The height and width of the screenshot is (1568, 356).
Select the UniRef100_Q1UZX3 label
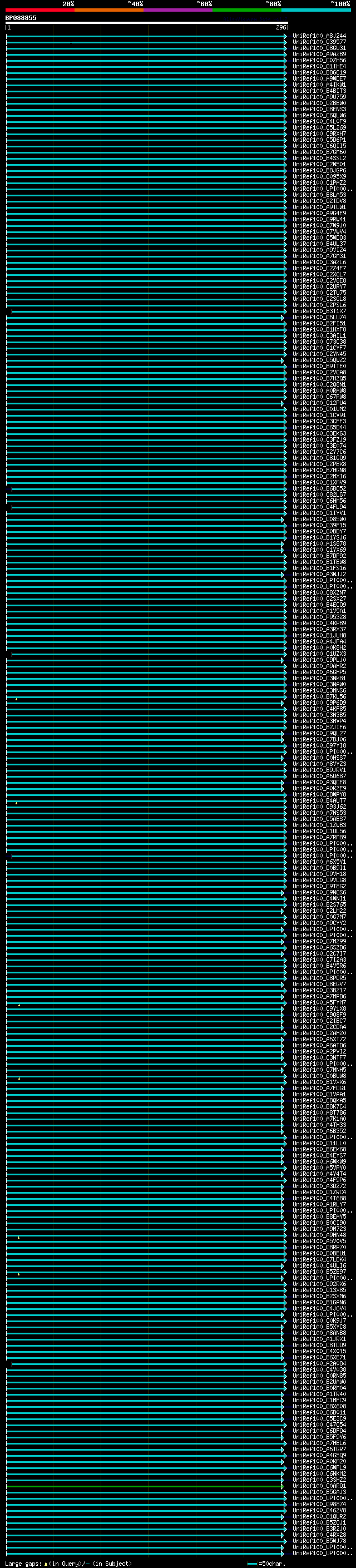pyautogui.click(x=319, y=654)
